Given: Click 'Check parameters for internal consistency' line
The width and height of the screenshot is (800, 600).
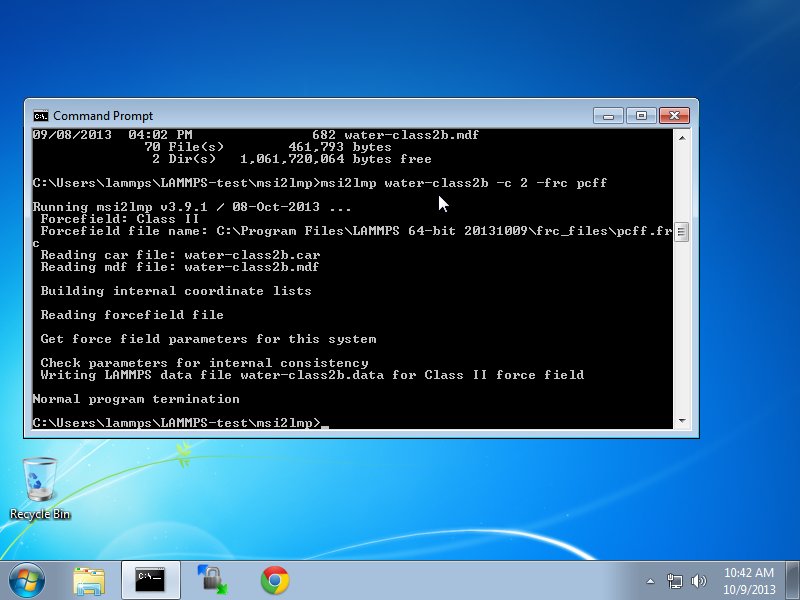Looking at the screenshot, I should [x=205, y=363].
